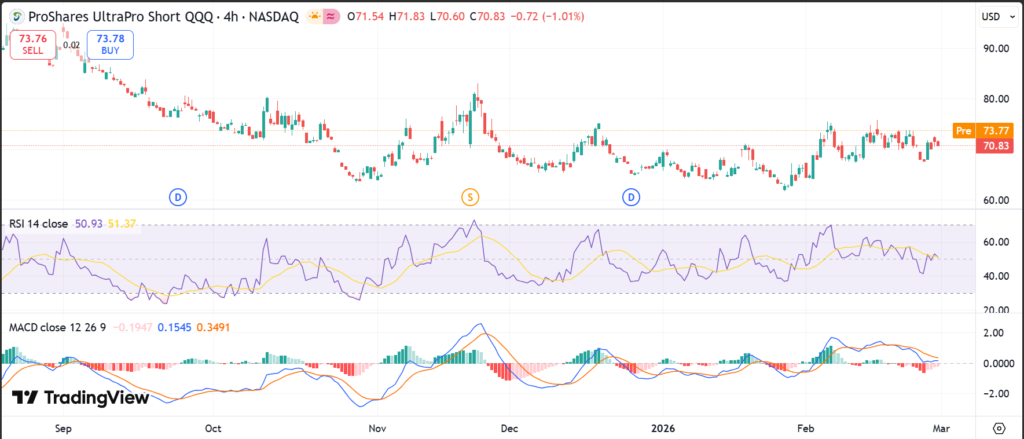Image resolution: width=1024 pixels, height=439 pixels.
Task: Click the ProShares symbol logo icon
Action: (13, 16)
